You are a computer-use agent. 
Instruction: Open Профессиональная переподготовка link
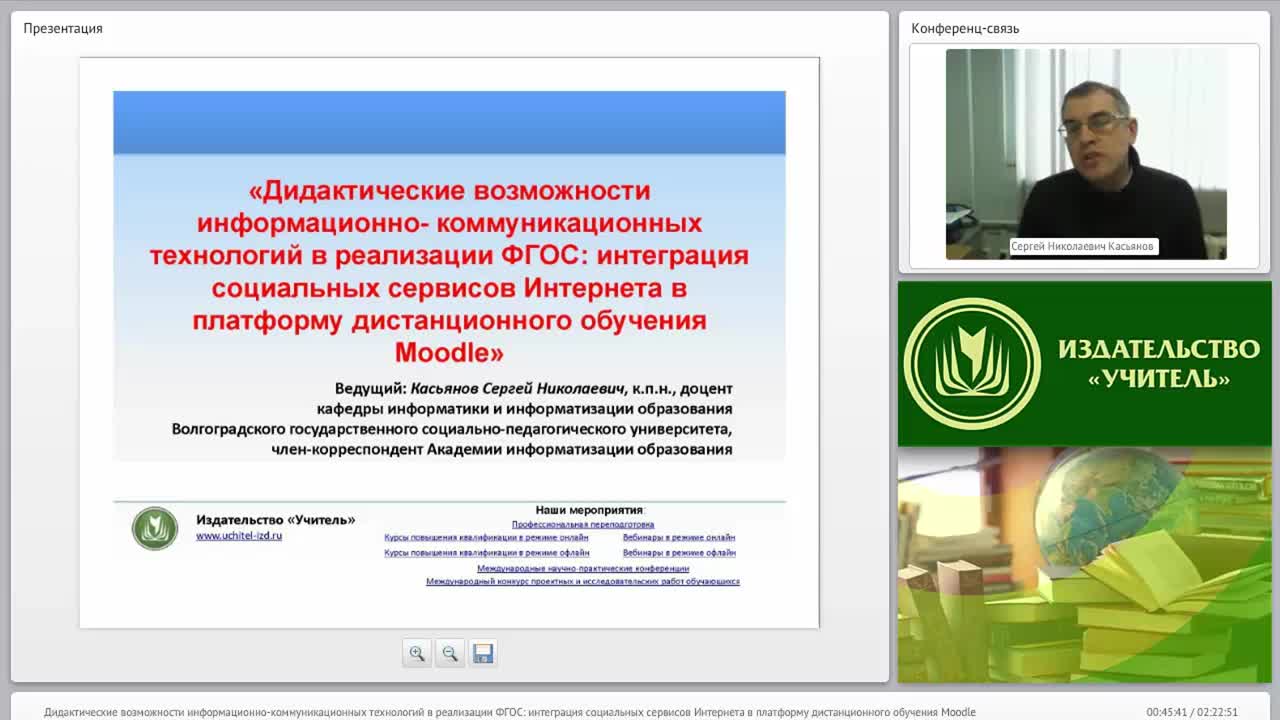point(583,524)
